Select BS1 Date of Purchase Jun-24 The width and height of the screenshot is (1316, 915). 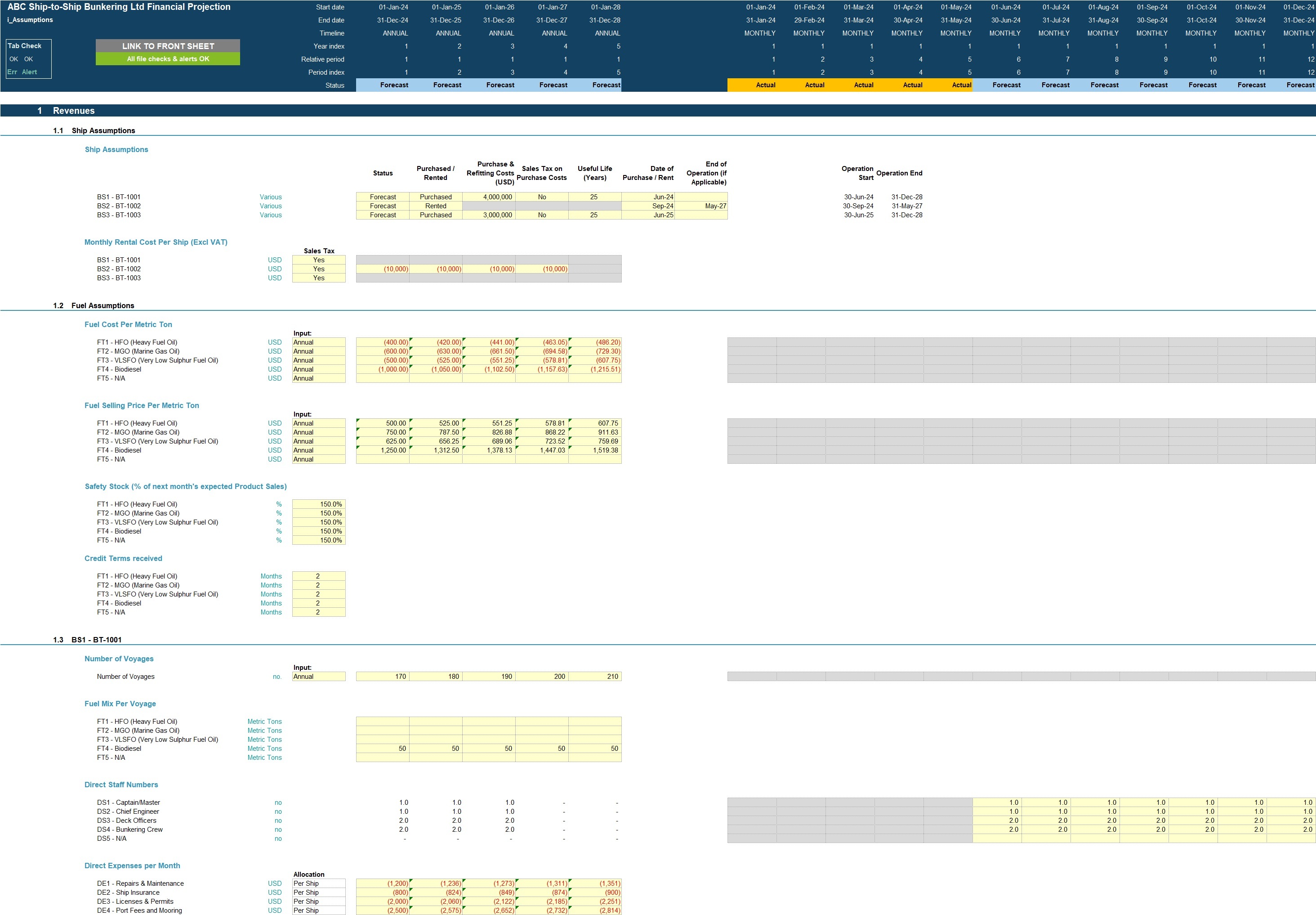tap(648, 197)
